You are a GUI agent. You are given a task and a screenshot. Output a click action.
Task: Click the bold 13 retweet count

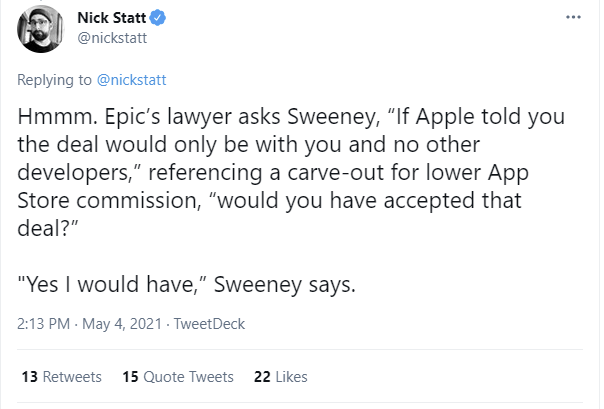(28, 377)
